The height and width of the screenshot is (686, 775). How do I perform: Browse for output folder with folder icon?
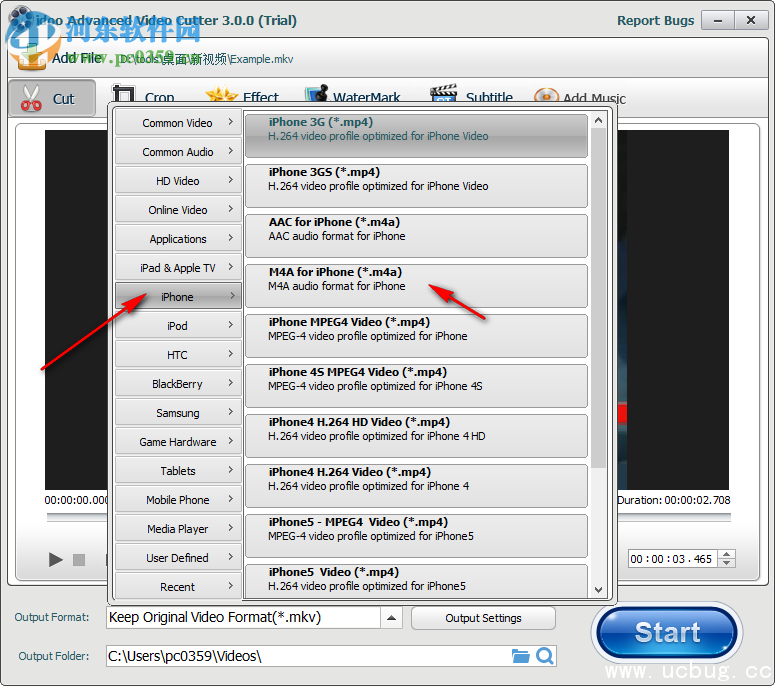[x=520, y=656]
